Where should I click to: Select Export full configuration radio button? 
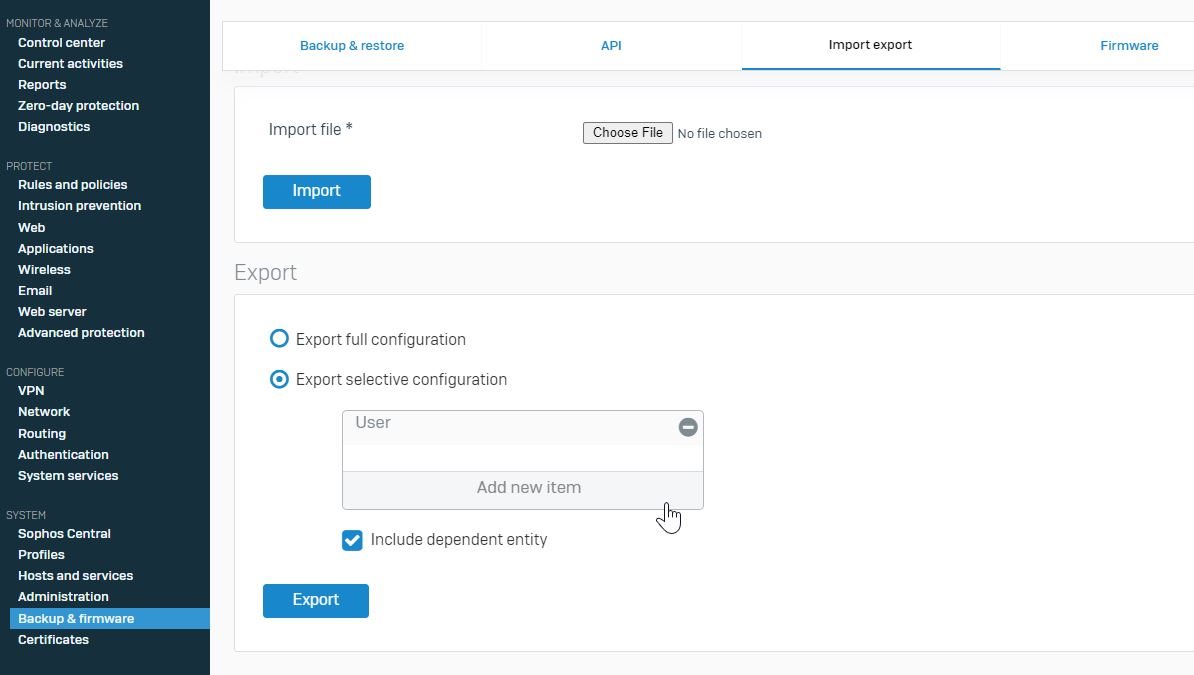click(279, 338)
